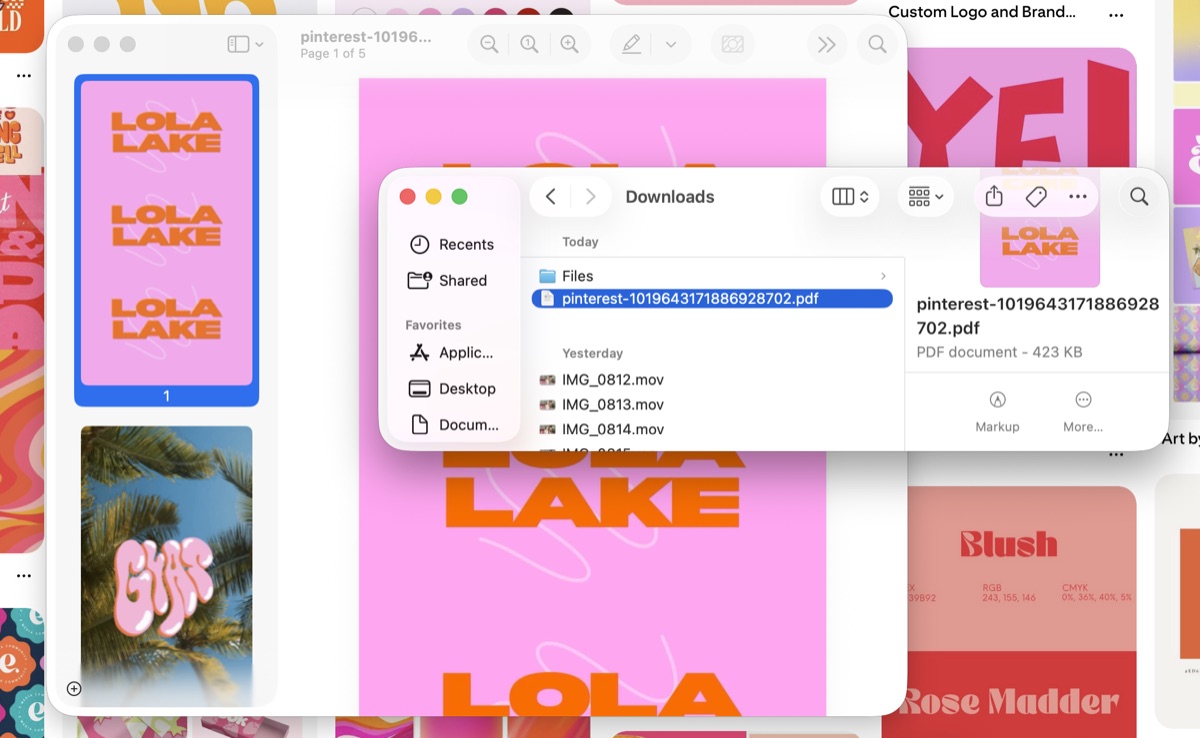This screenshot has width=1200, height=738.
Task: Select IMG_0813.mov in Finder
Action: tap(712, 405)
